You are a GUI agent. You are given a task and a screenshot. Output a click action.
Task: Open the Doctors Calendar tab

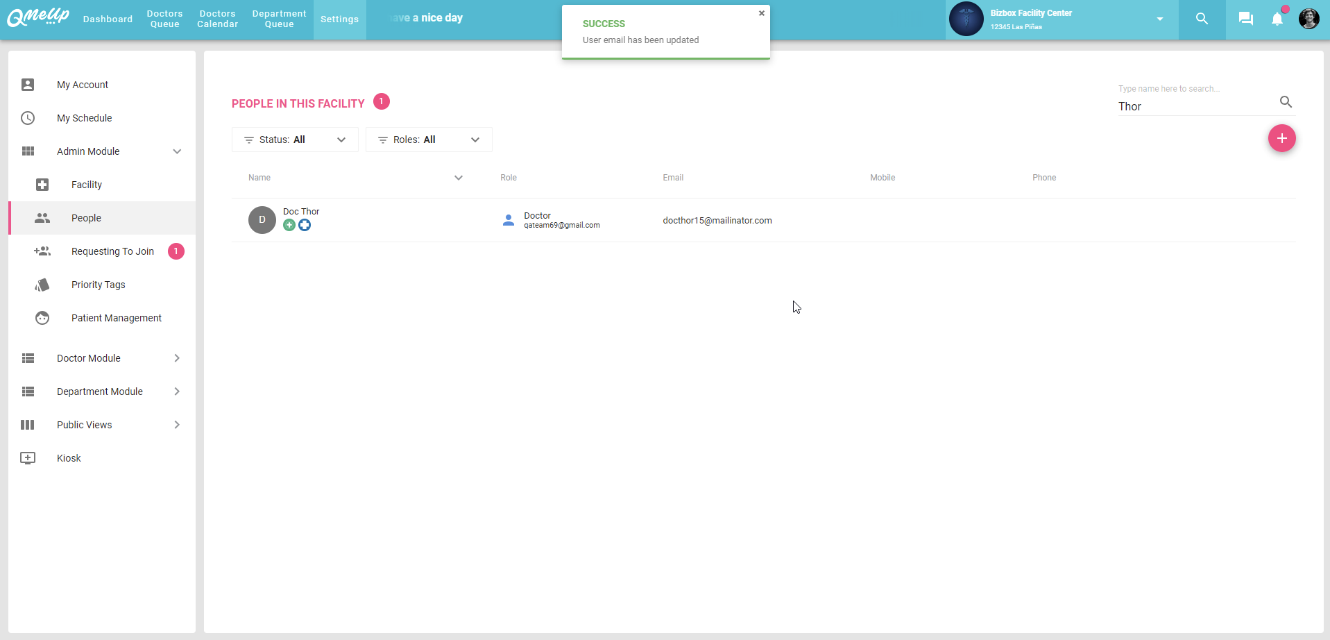tap(217, 19)
